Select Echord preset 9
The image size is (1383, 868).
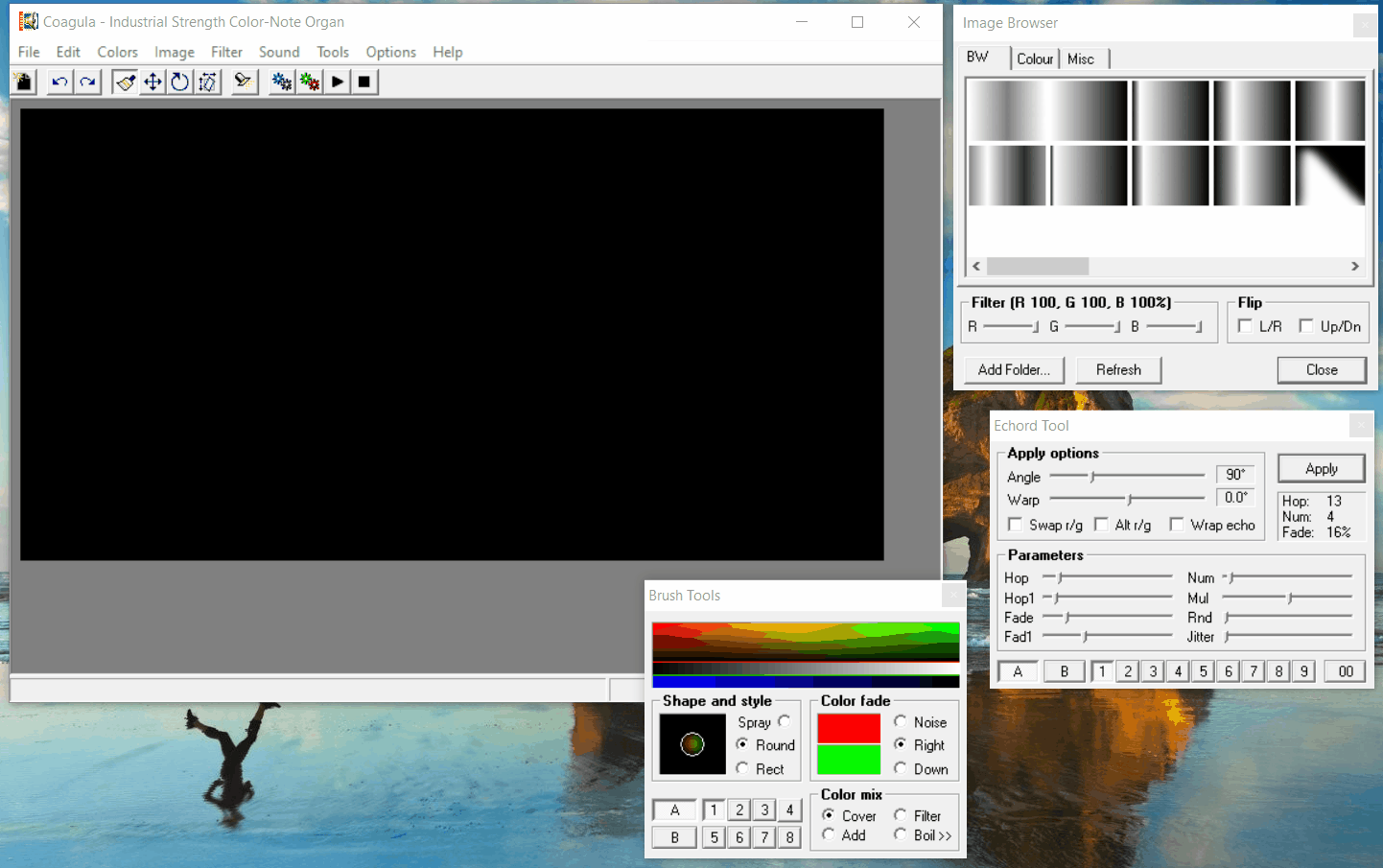1303,671
